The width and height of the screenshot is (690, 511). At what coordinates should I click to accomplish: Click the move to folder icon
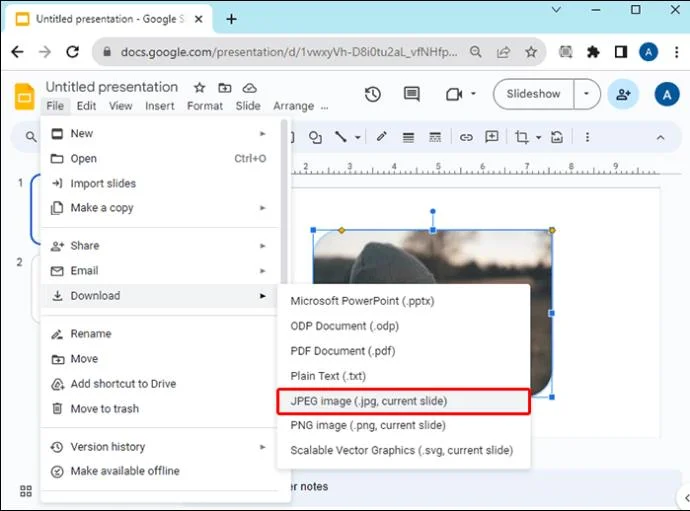[x=224, y=88]
